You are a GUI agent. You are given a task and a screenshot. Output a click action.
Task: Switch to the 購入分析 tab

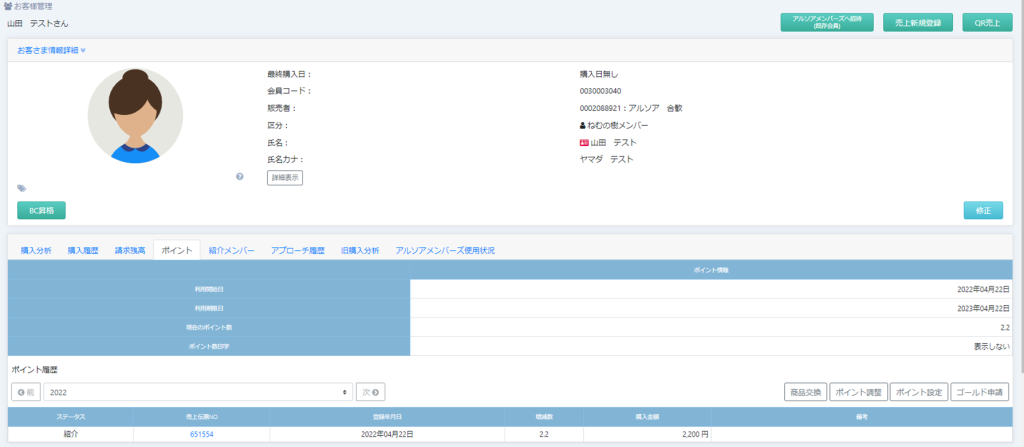pyautogui.click(x=36, y=250)
